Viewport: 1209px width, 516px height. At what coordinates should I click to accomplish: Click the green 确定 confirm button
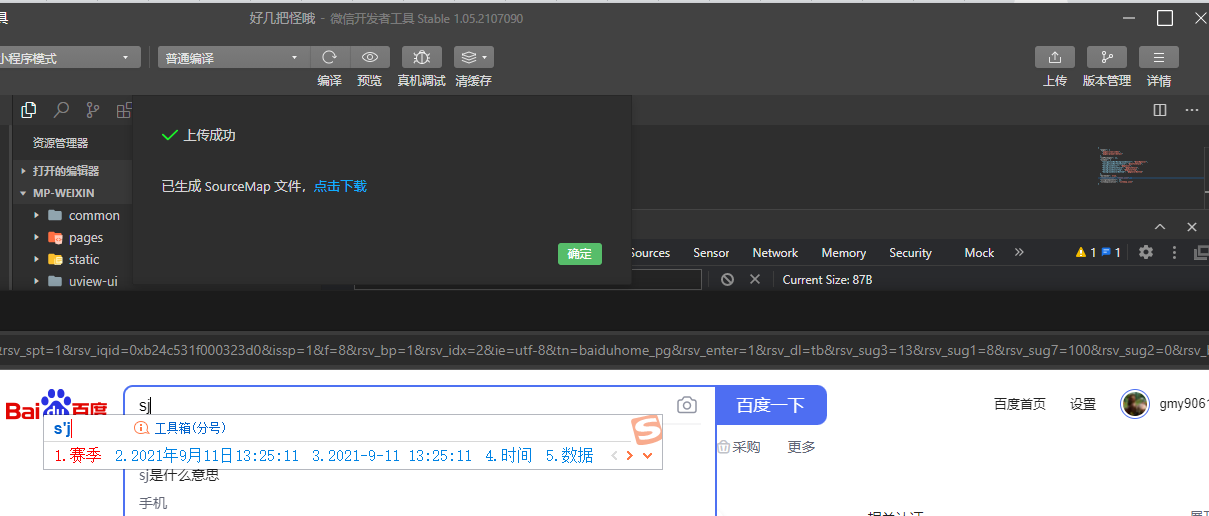click(580, 254)
